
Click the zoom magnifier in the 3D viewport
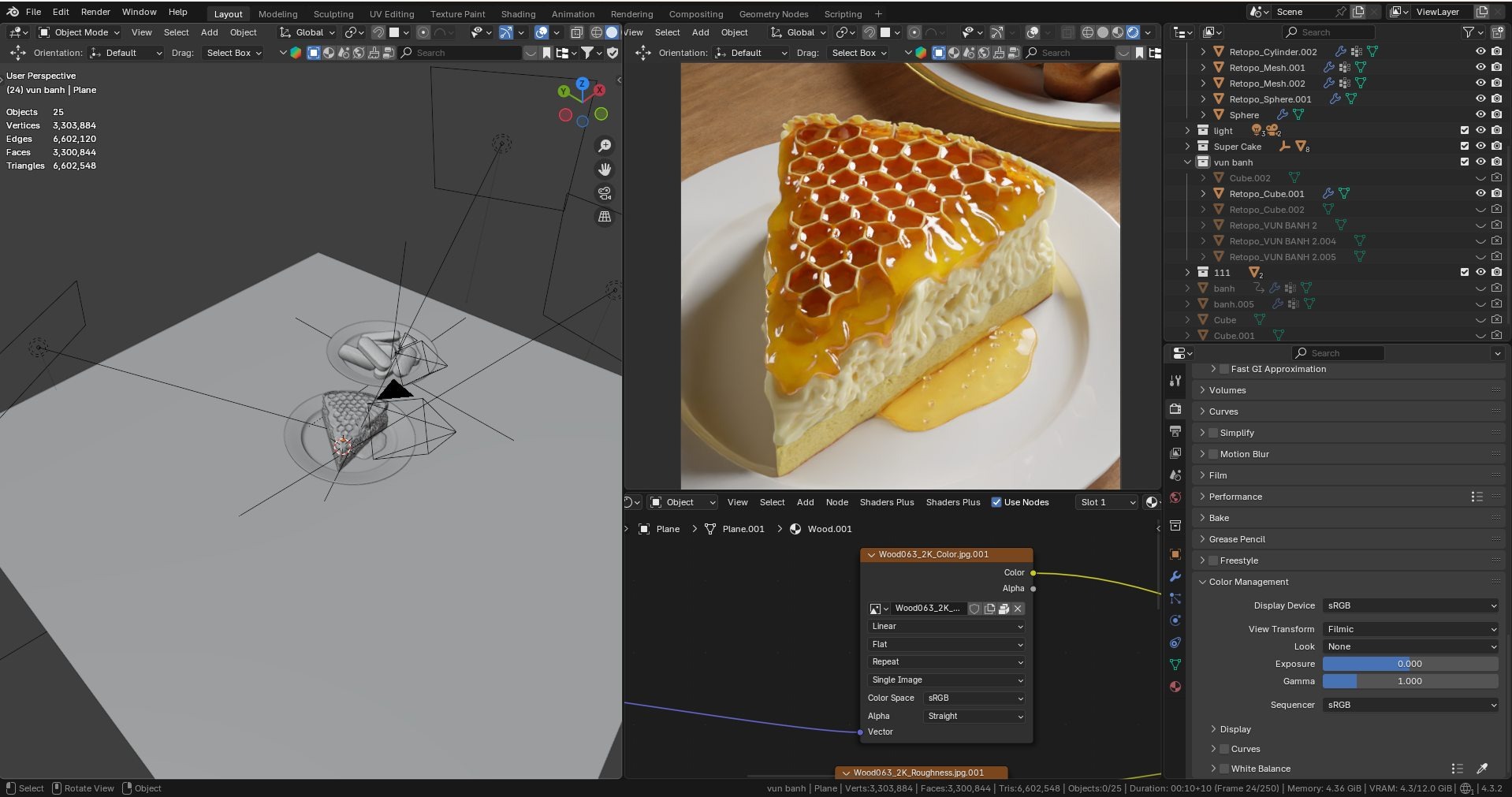pos(605,146)
